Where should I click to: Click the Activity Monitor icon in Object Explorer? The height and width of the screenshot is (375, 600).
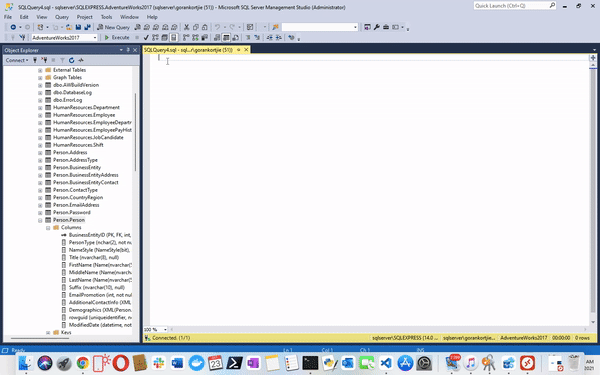(81, 60)
